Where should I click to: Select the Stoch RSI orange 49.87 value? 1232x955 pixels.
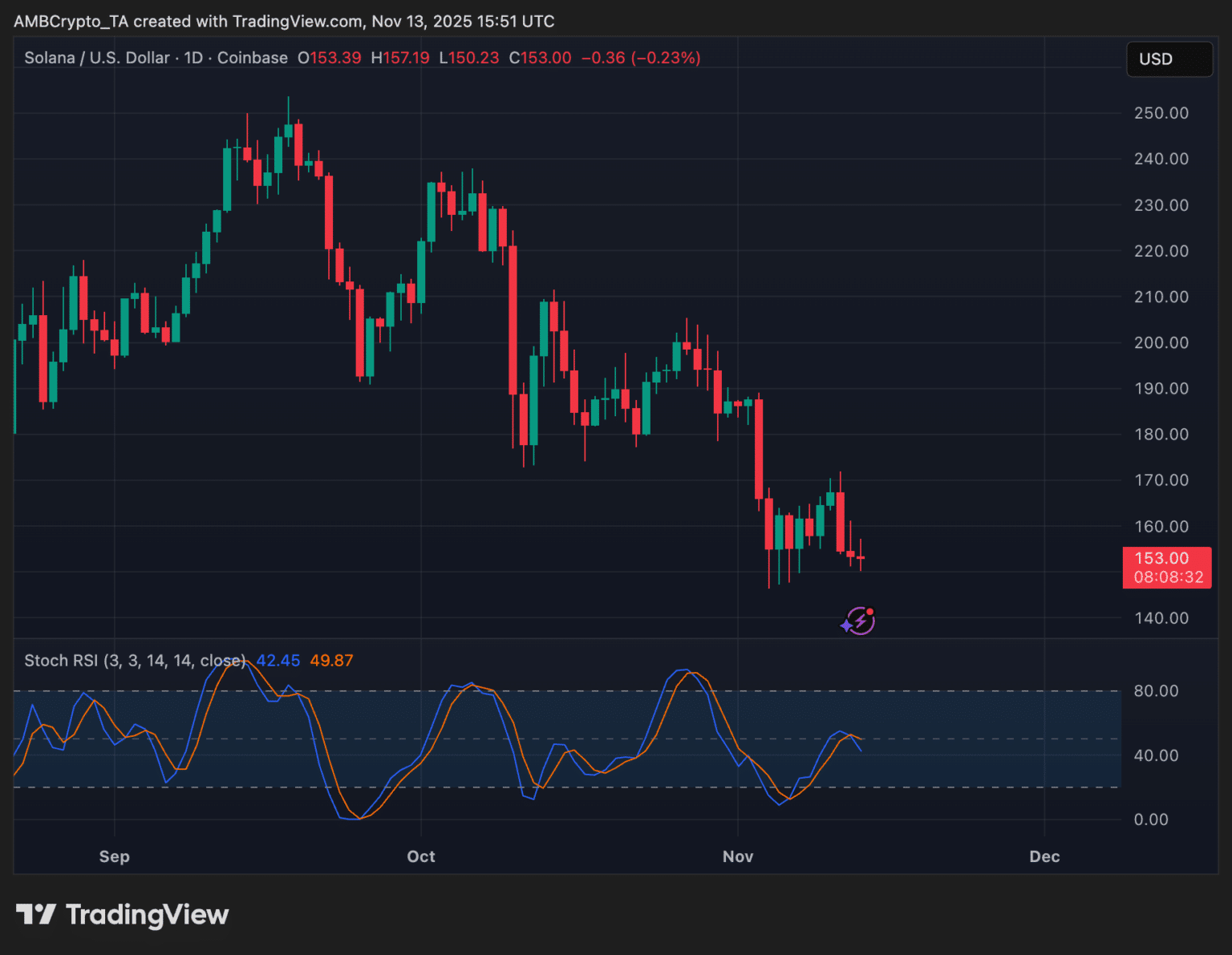(x=331, y=661)
